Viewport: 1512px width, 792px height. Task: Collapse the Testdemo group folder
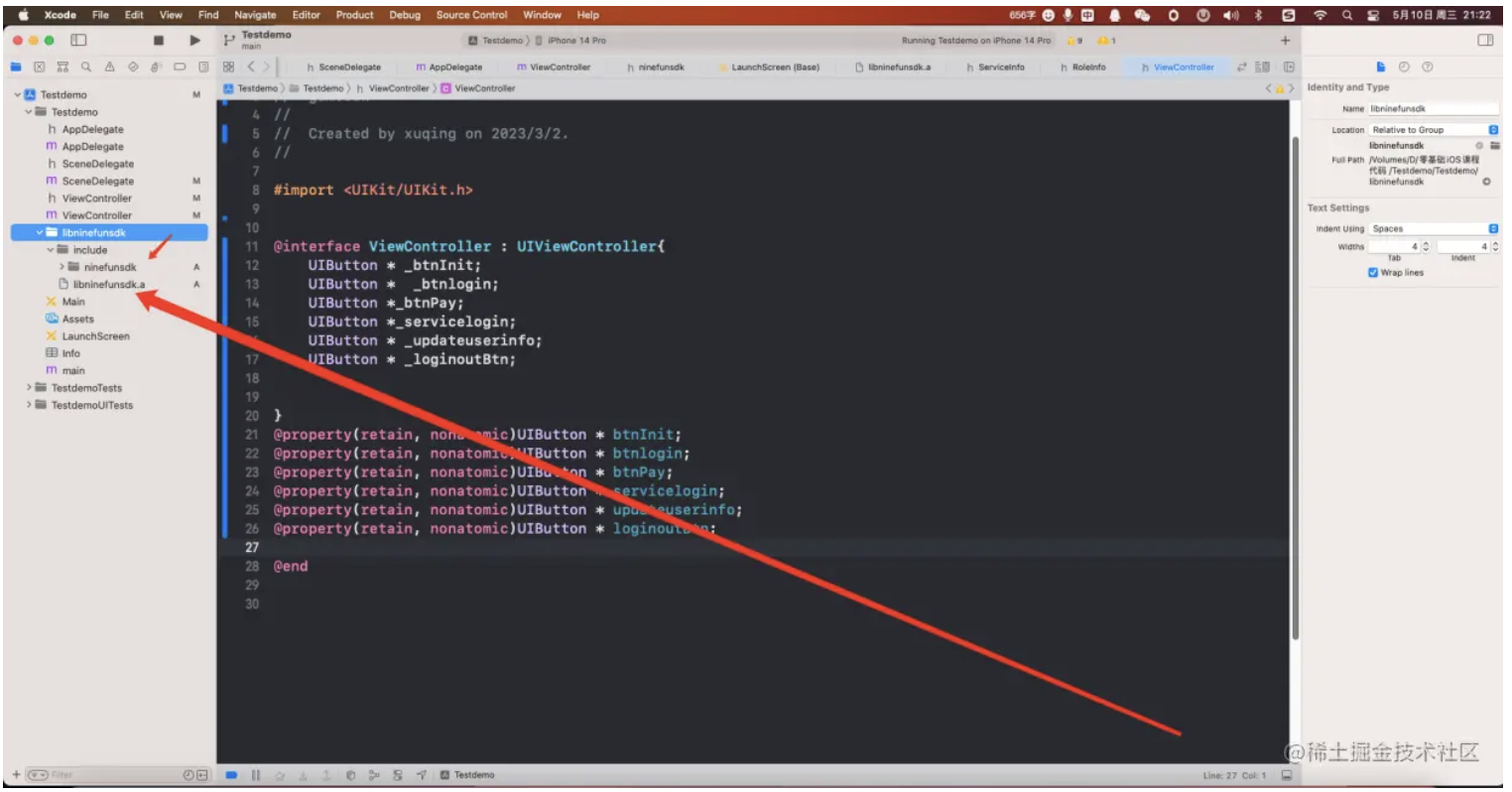click(29, 112)
